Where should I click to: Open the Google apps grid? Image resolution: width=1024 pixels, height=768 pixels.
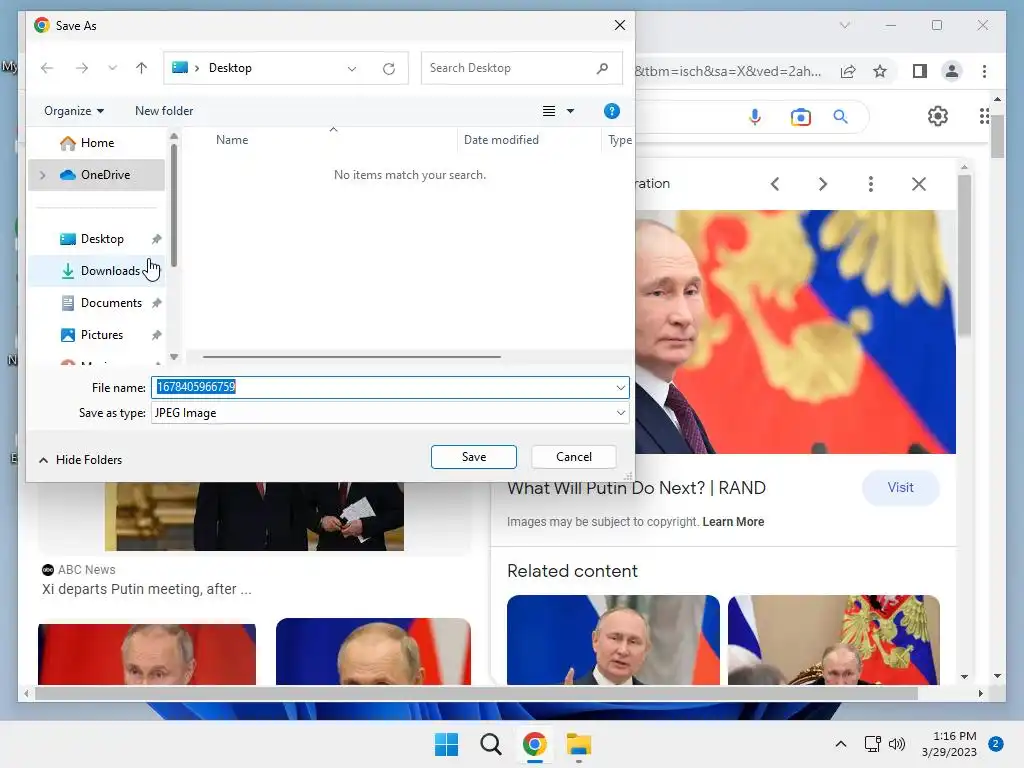985,116
